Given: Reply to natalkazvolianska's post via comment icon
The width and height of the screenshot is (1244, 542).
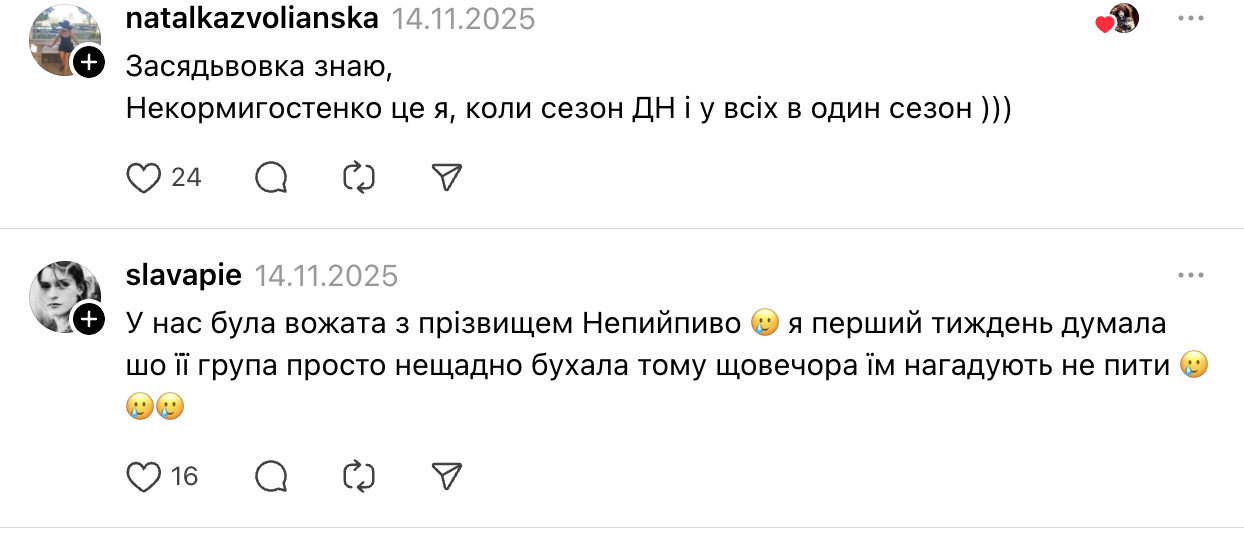Looking at the screenshot, I should pyautogui.click(x=271, y=178).
